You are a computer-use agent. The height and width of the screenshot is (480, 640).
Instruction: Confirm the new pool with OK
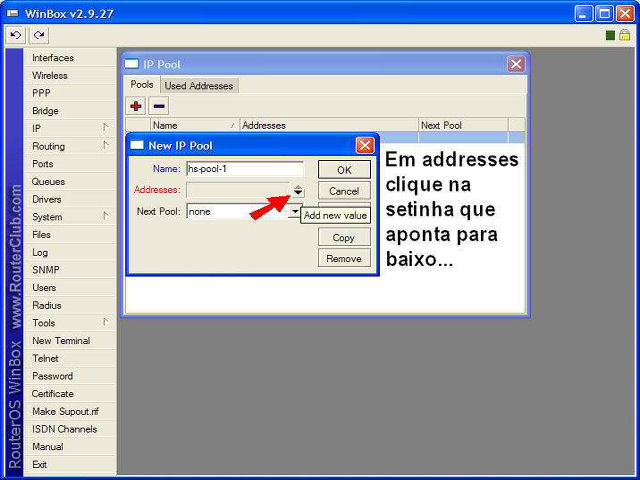(x=344, y=170)
